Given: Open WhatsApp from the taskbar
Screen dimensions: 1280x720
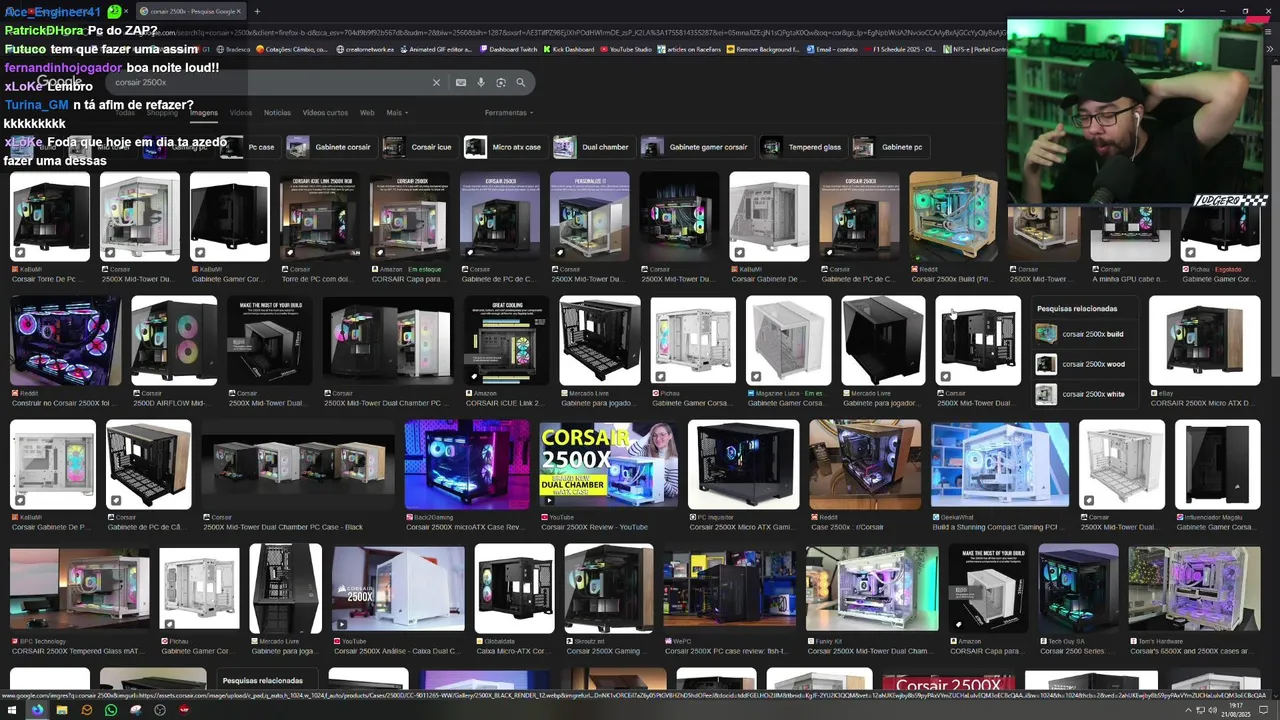Looking at the screenshot, I should pyautogui.click(x=110, y=710).
